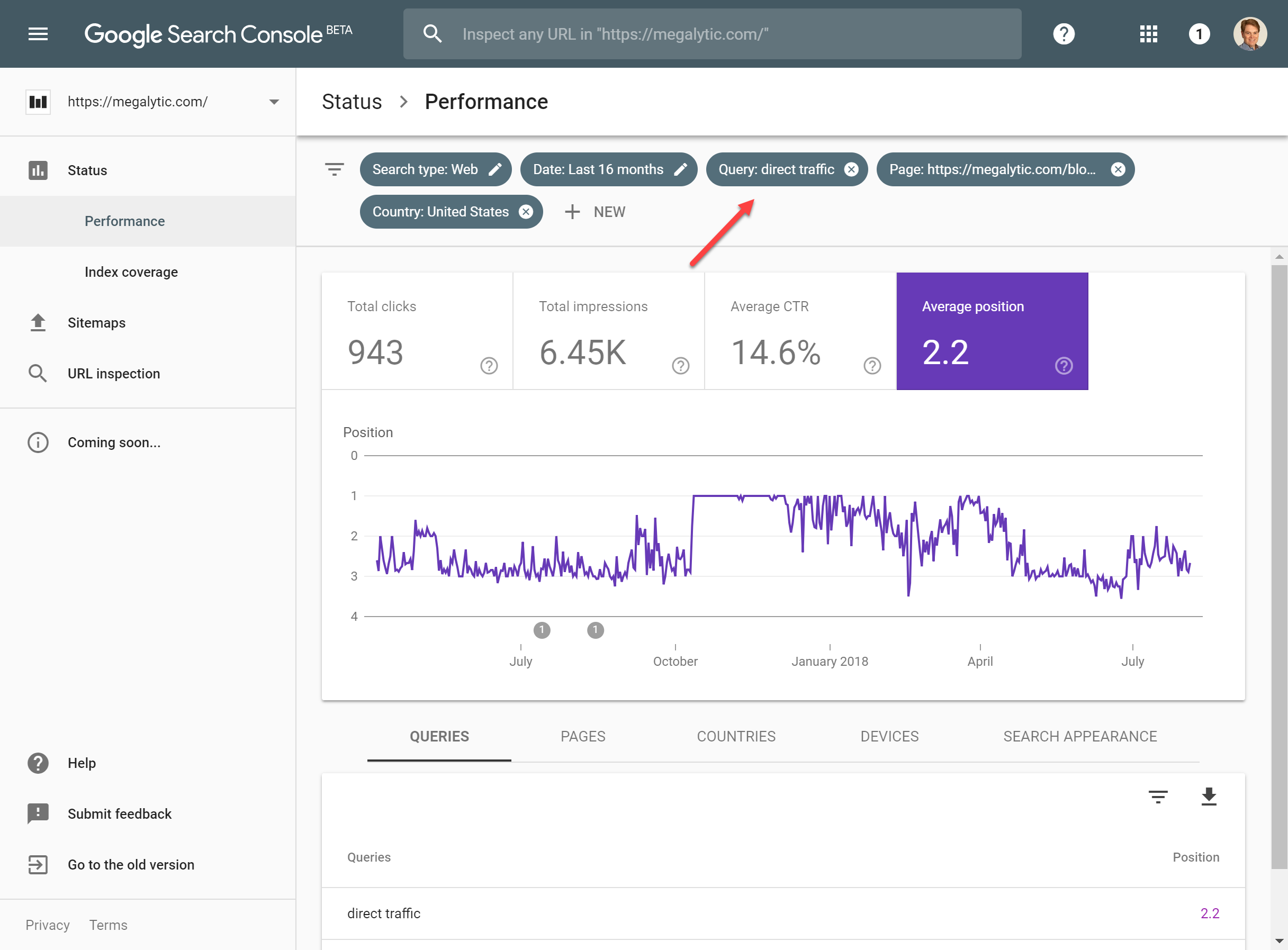Go to the old version link
The height and width of the screenshot is (950, 1288).
point(131,865)
